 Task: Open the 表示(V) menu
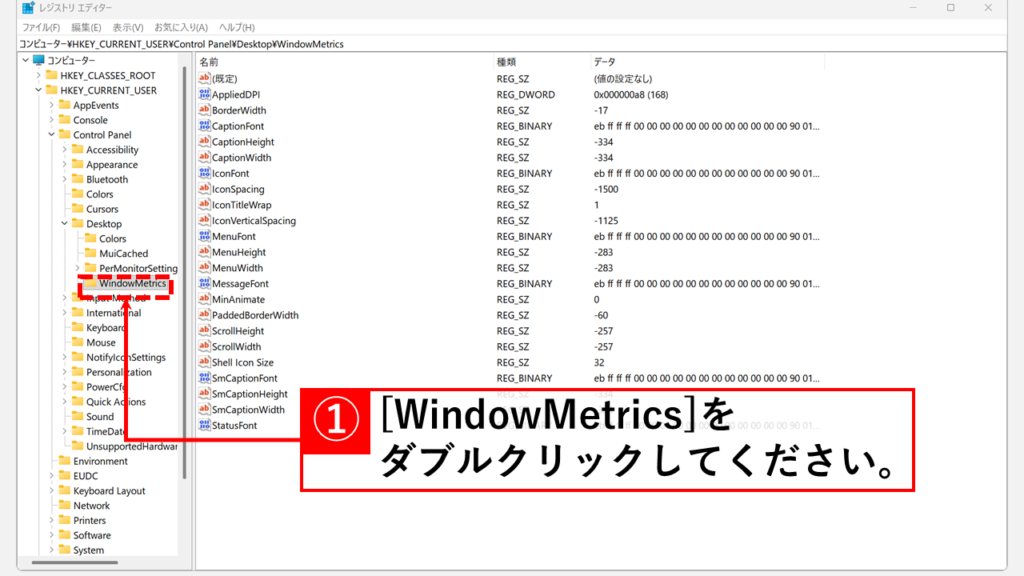[128, 27]
